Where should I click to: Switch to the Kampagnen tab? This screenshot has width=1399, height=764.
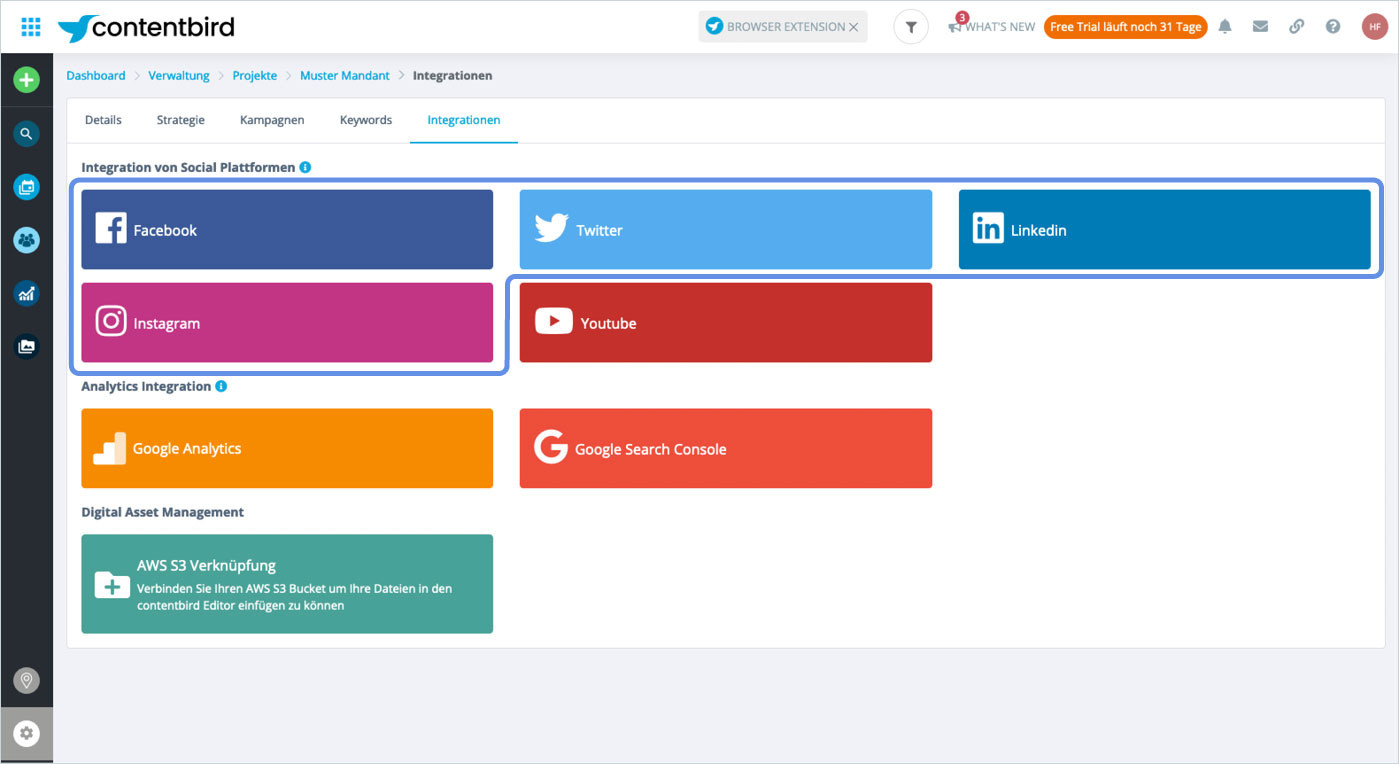[x=272, y=120]
